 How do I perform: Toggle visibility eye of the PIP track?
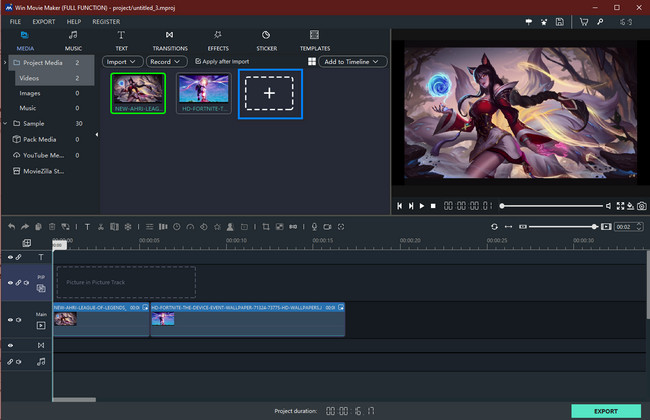(10, 283)
